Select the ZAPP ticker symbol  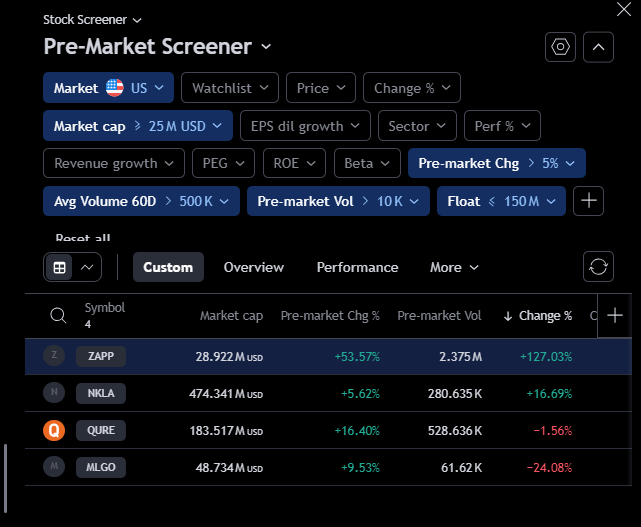101,356
